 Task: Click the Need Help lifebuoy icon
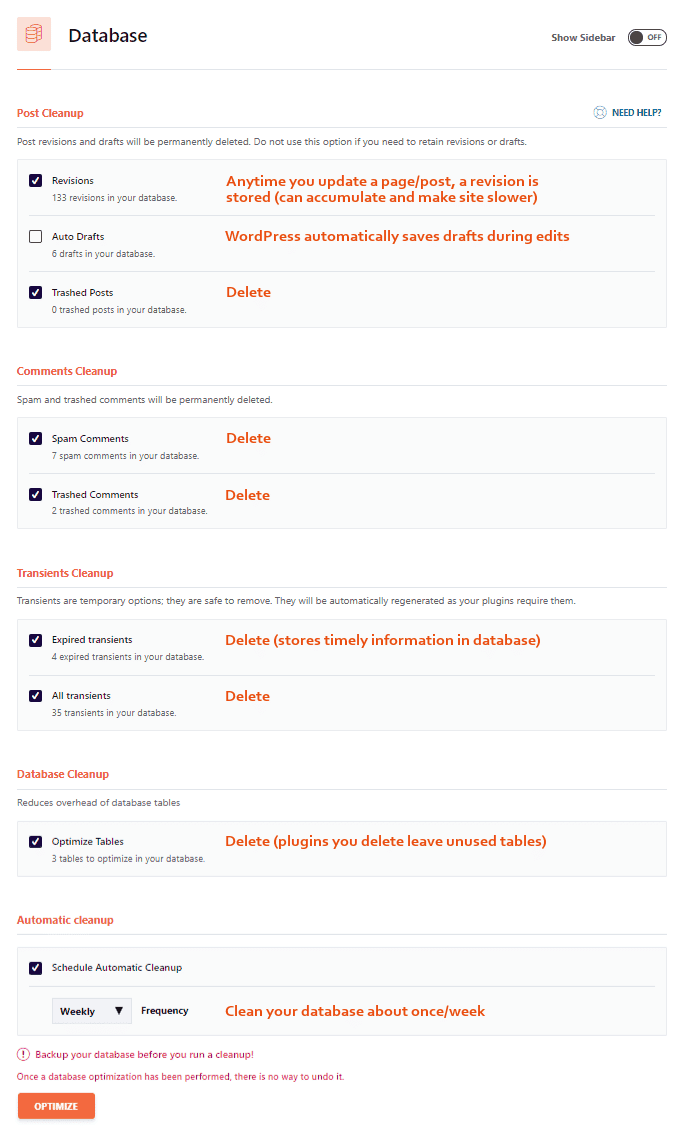600,113
